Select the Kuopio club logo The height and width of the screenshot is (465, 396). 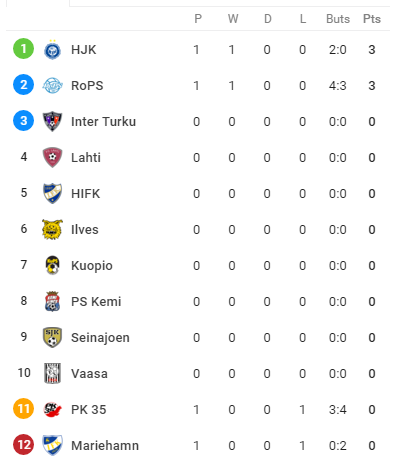tap(52, 265)
